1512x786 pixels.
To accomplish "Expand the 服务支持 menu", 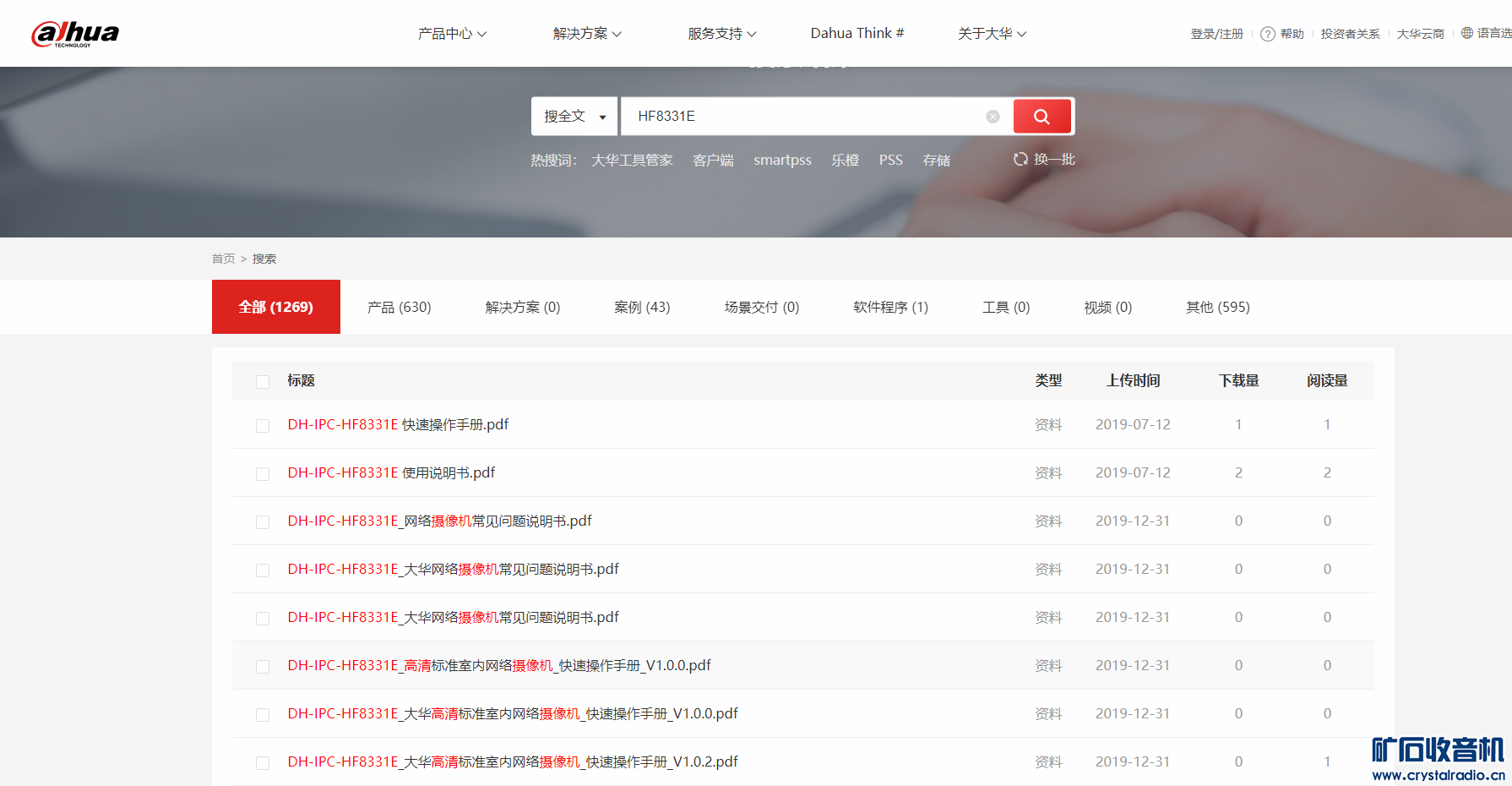I will click(722, 34).
